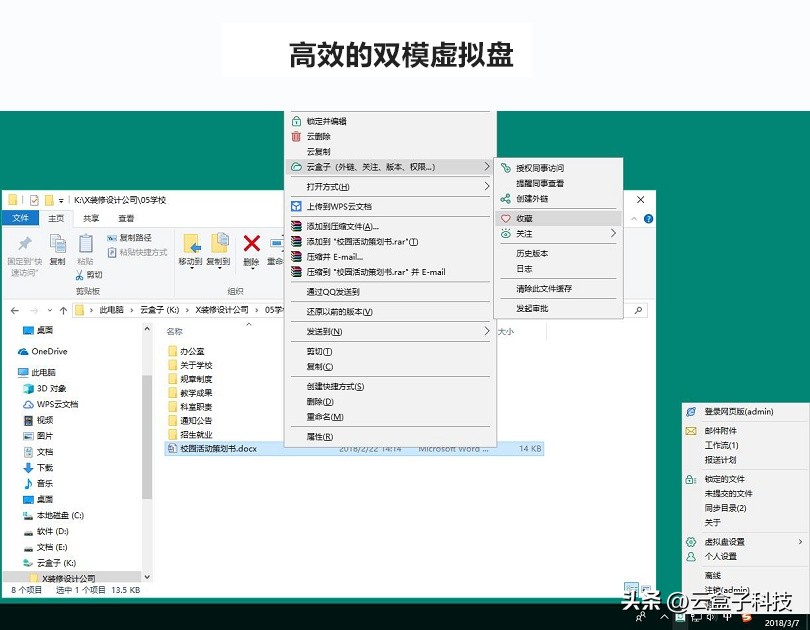Image resolution: width=810 pixels, height=630 pixels.
Task: Expand the 关注 submenu arrow
Action: click(614, 234)
